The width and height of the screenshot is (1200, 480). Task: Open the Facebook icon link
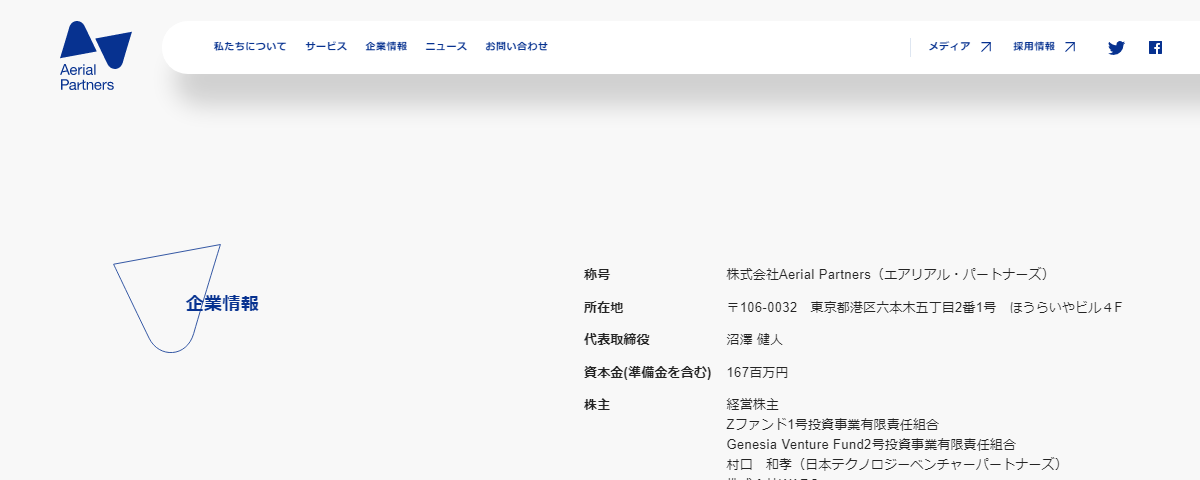coord(1155,47)
